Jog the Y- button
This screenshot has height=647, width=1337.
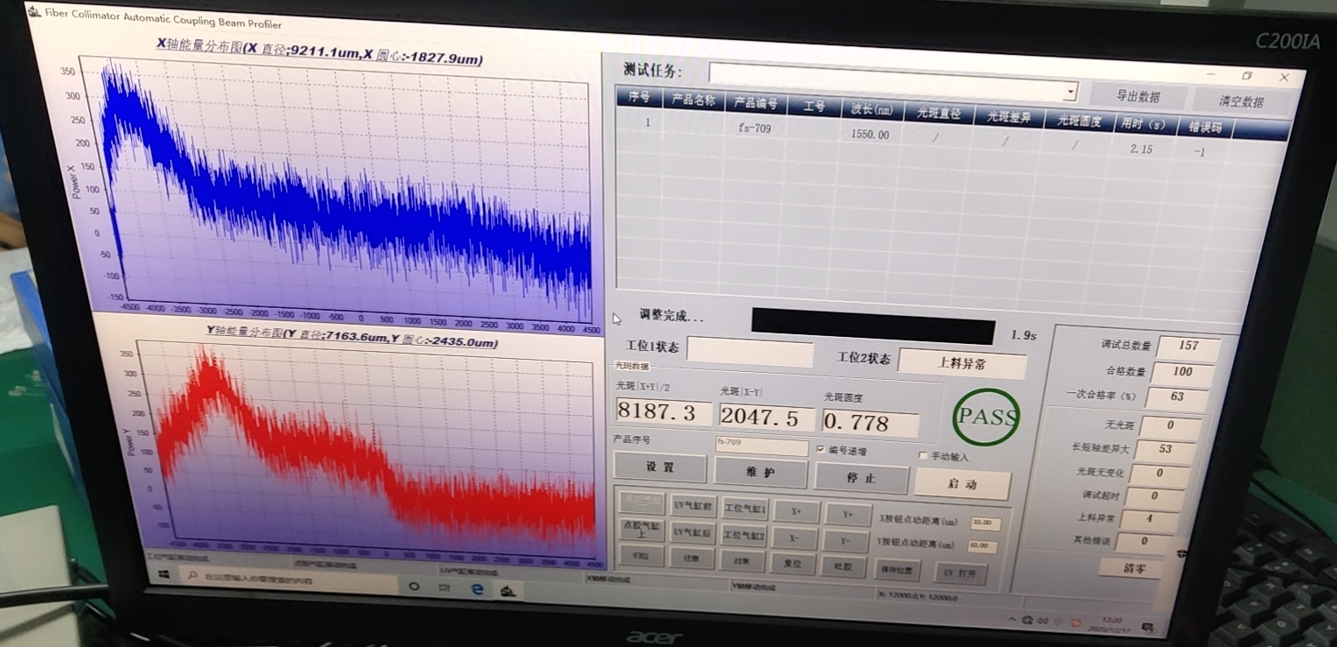(848, 541)
